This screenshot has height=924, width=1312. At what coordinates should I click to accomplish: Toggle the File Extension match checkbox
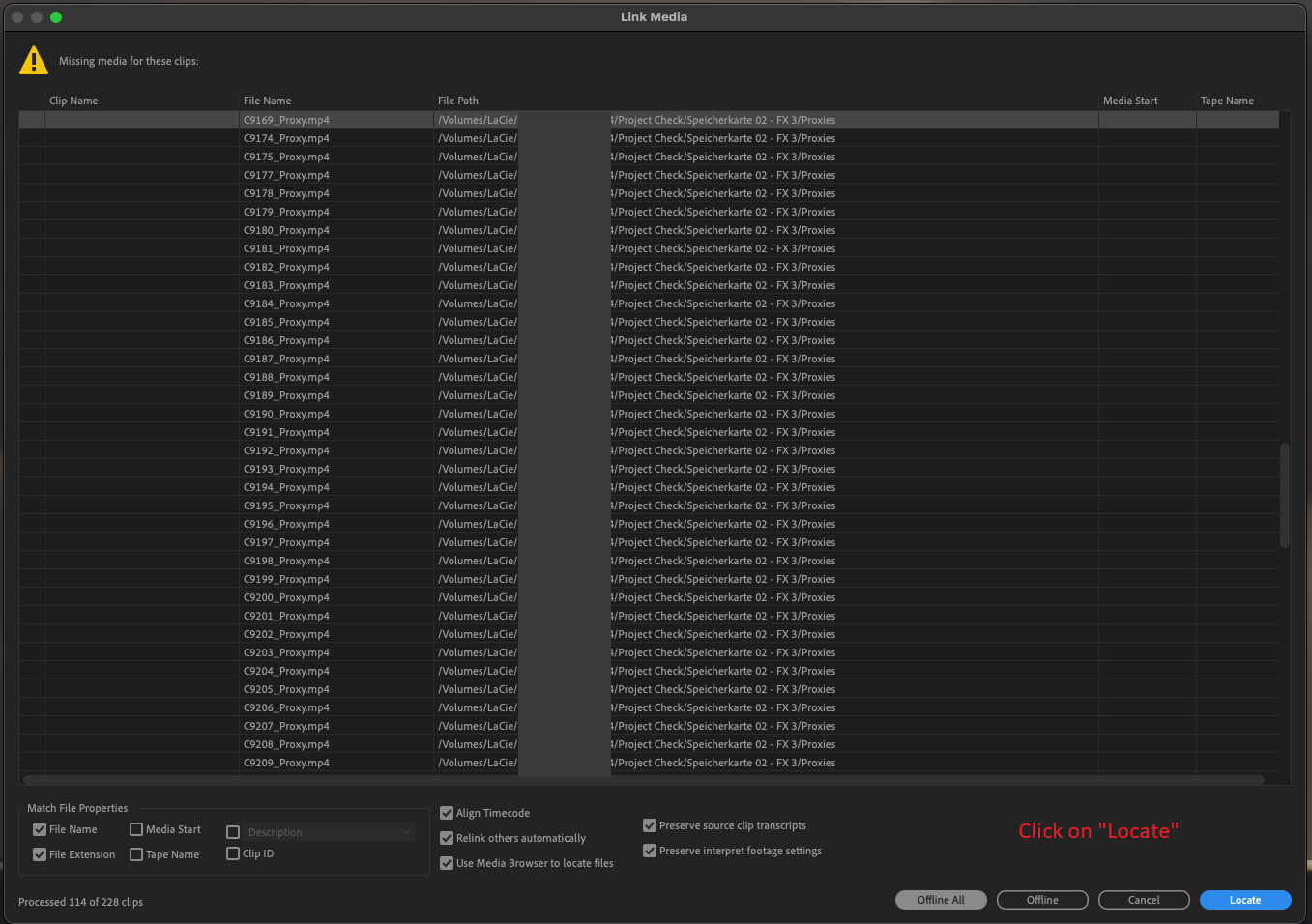(x=40, y=854)
